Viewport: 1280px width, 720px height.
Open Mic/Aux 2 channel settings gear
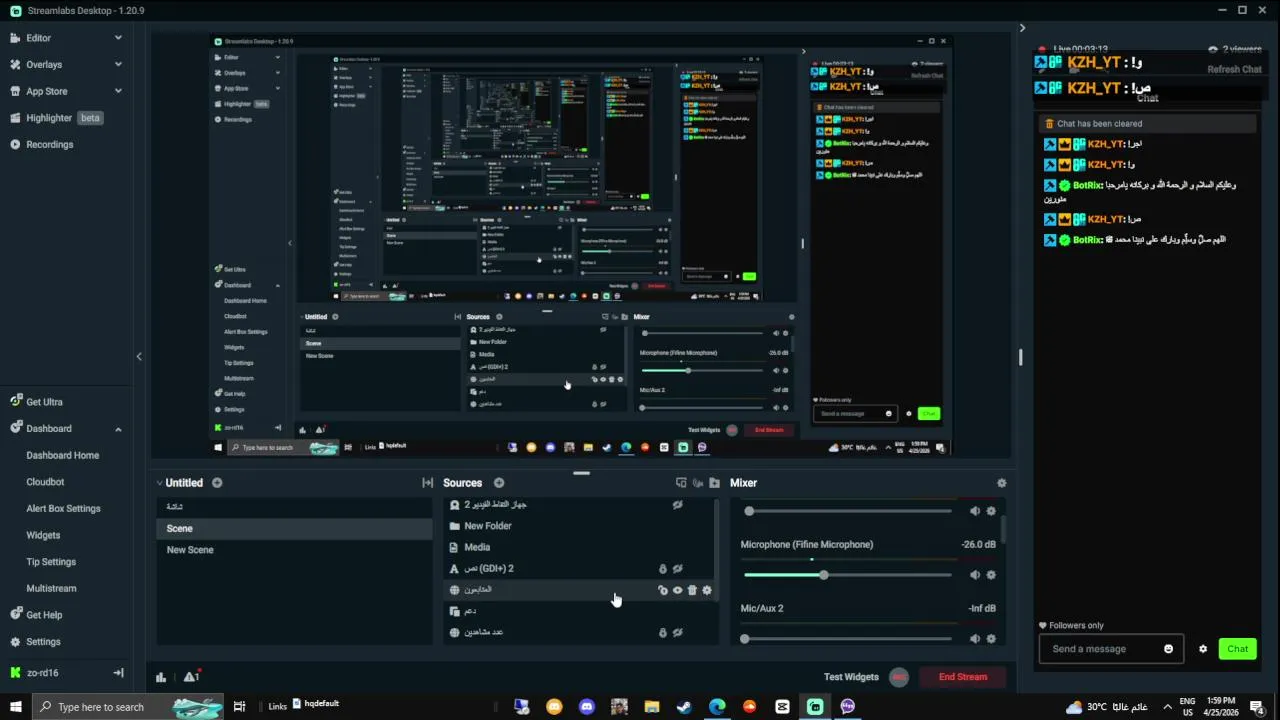tap(991, 638)
